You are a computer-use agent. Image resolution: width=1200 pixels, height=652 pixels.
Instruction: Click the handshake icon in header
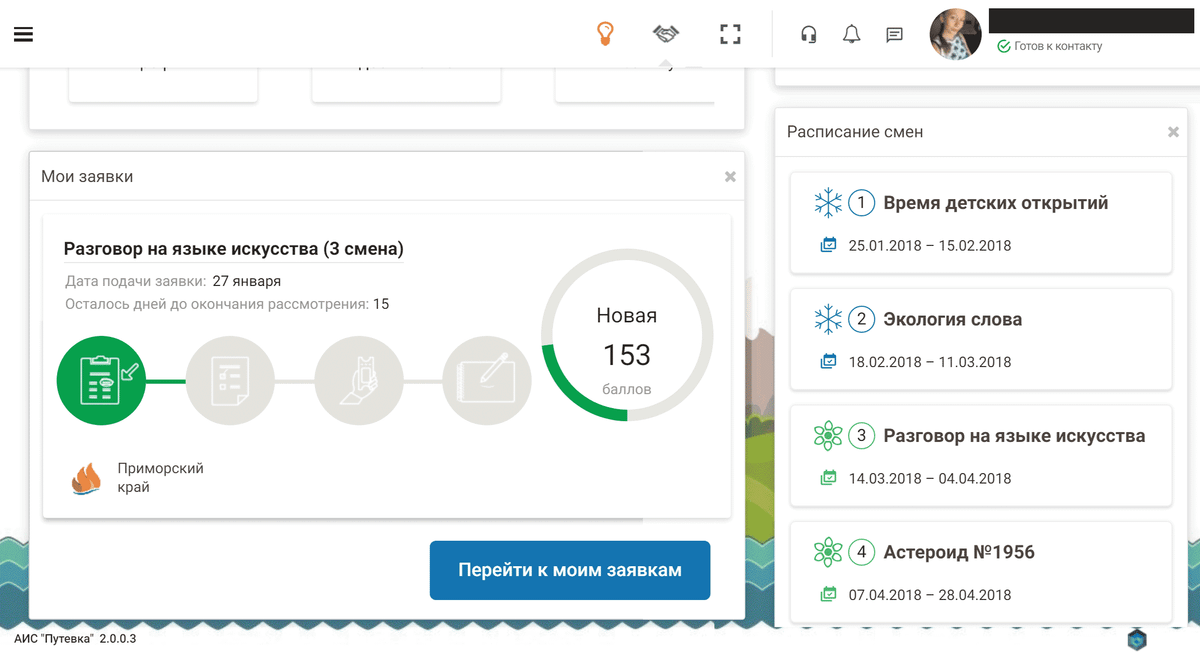[666, 34]
